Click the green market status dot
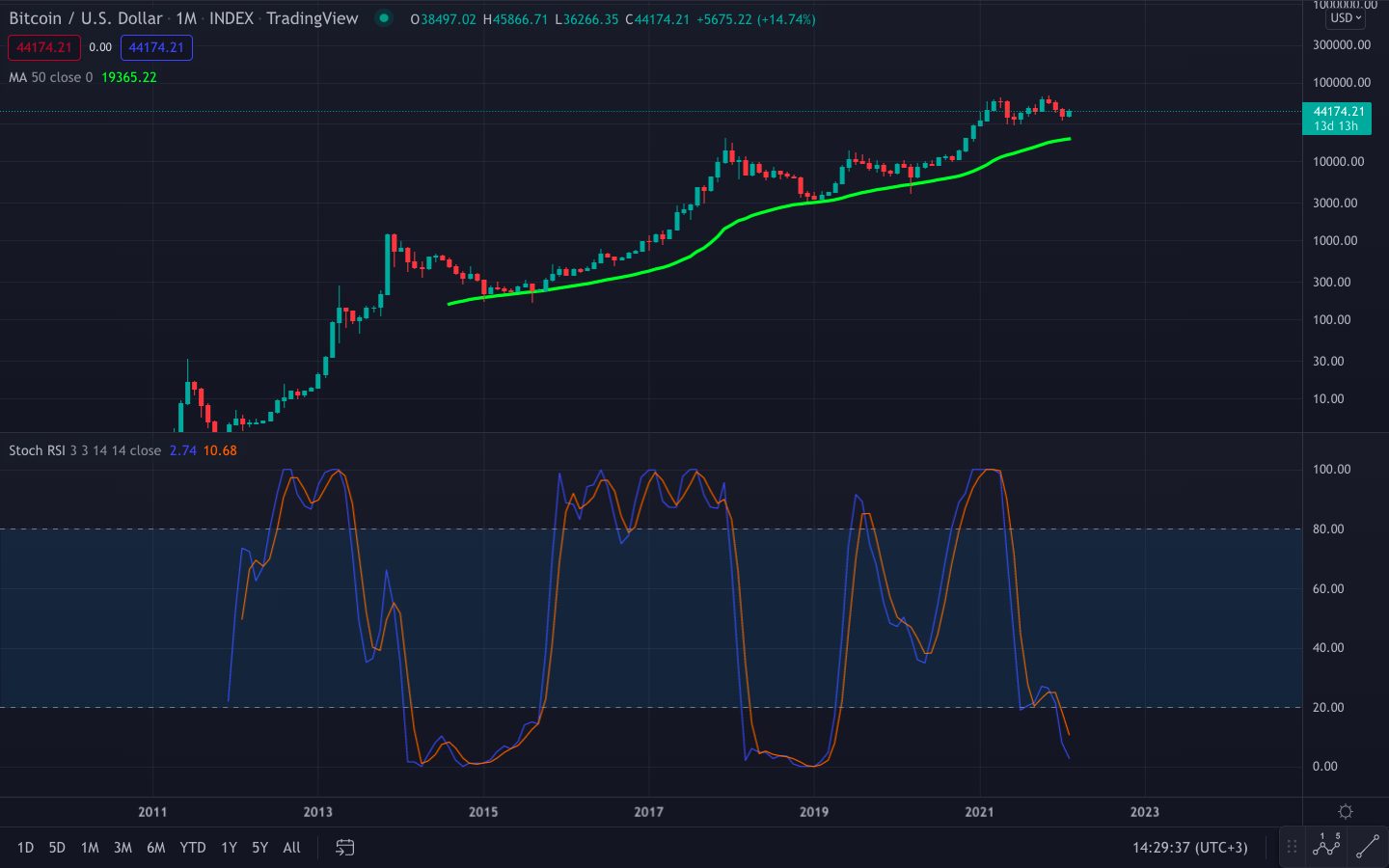Image resolution: width=1389 pixels, height=868 pixels. (x=384, y=18)
